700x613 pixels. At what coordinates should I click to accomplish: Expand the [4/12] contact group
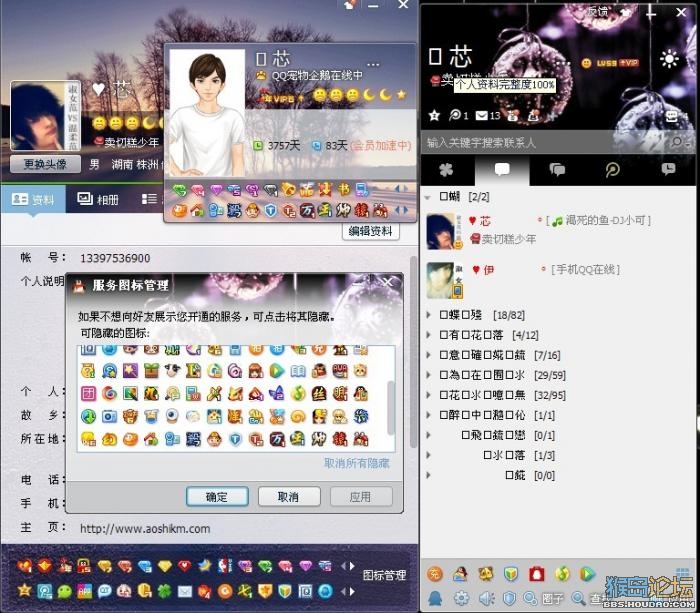click(x=428, y=334)
